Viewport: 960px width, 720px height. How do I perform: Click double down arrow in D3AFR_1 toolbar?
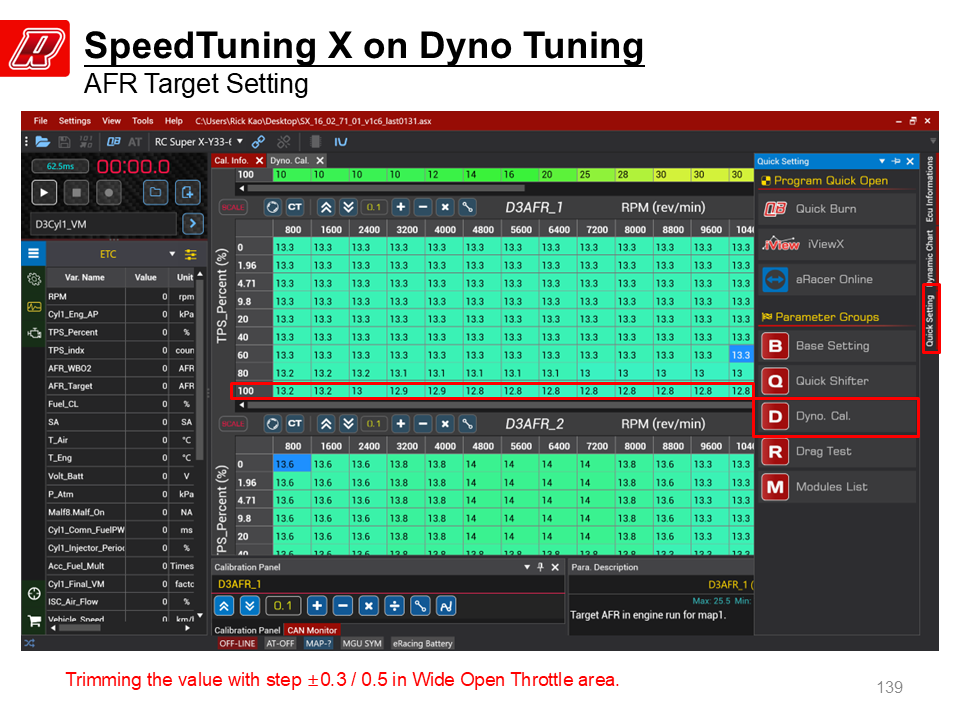pyautogui.click(x=349, y=207)
